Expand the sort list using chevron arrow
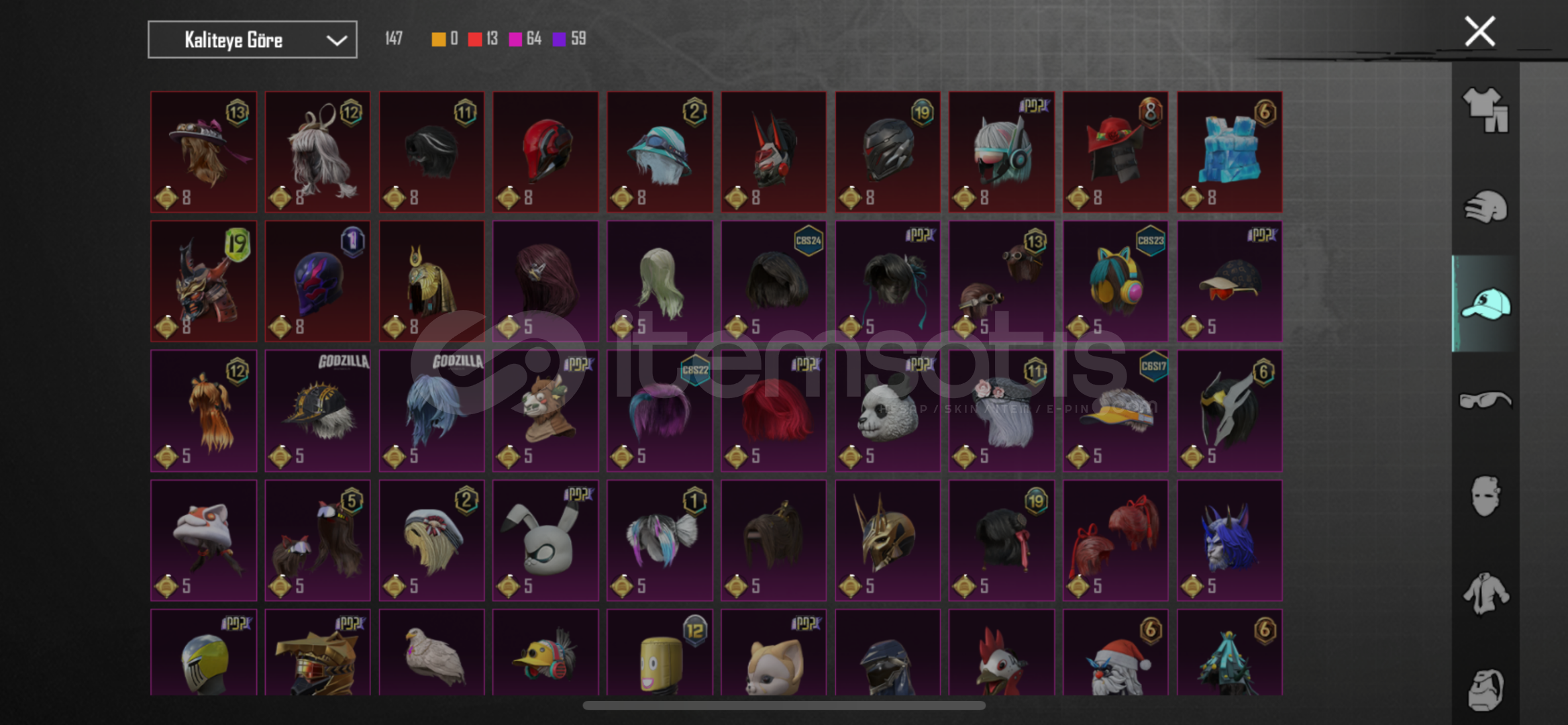This screenshot has height=725, width=1568. click(336, 40)
